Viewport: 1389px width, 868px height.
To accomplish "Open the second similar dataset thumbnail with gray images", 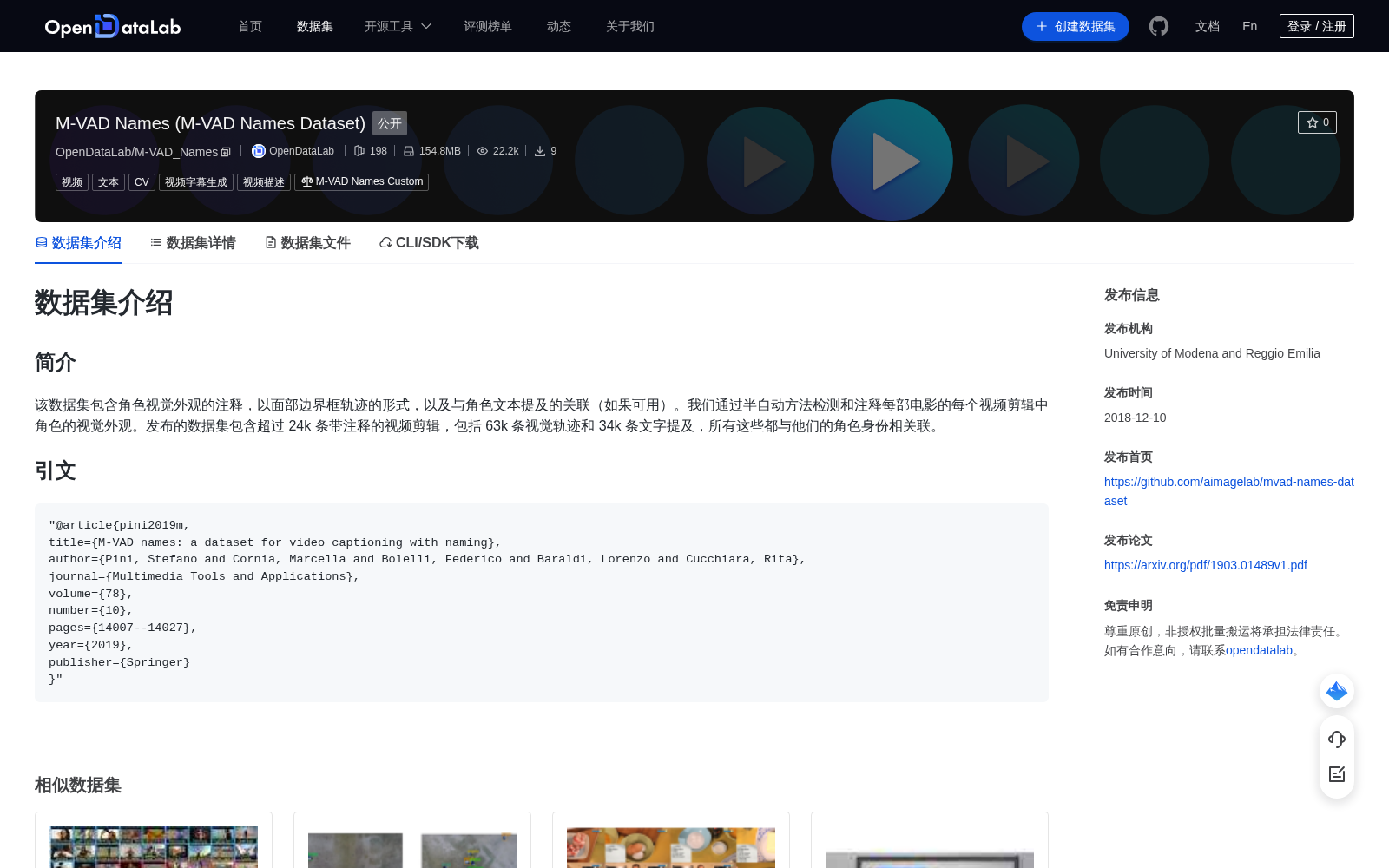I will click(x=412, y=849).
